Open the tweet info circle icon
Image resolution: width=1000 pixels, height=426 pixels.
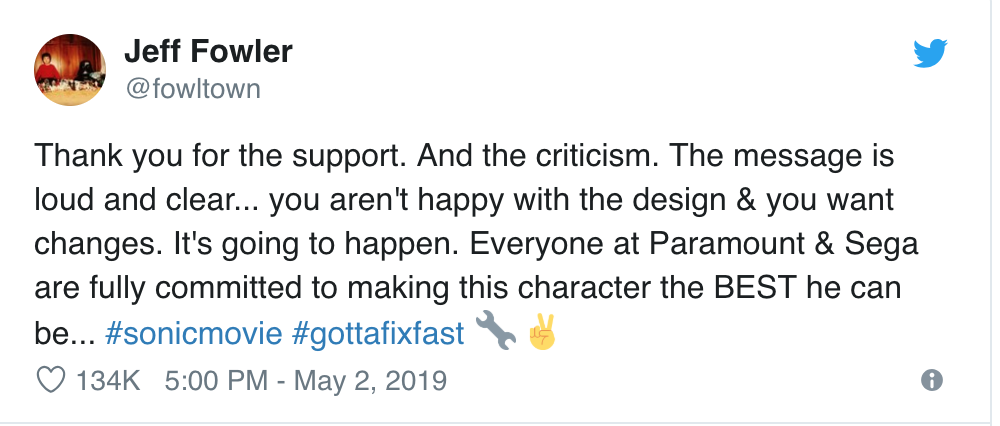tap(932, 381)
